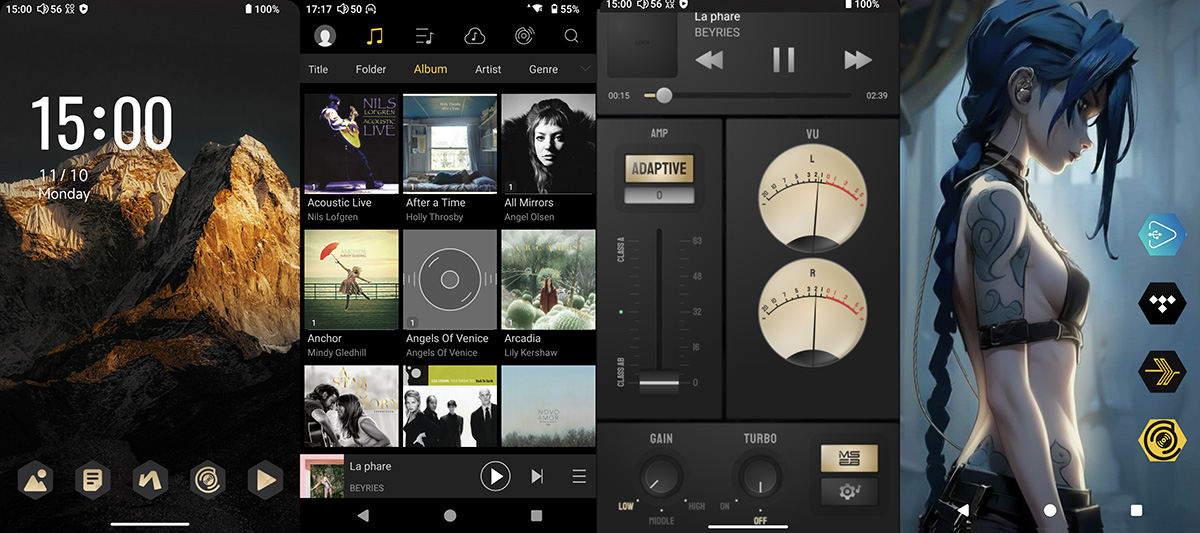
Task: Expand more category tabs chevron
Action: pyautogui.click(x=585, y=69)
